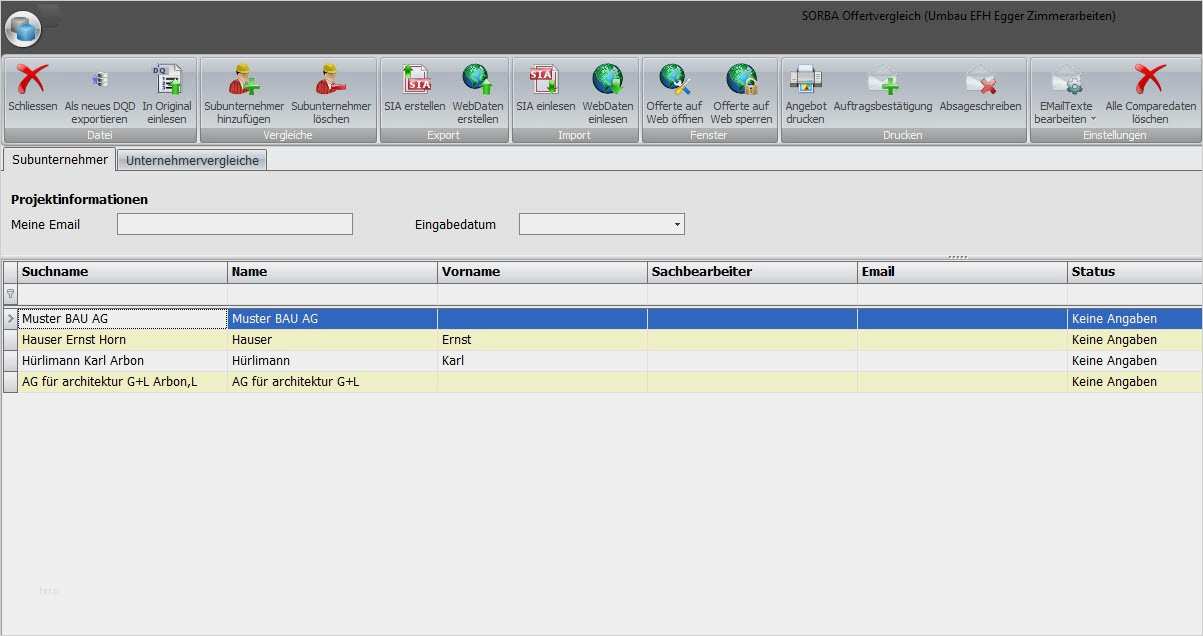
Task: Click the Vorname cell 'Karl'
Action: click(543, 360)
